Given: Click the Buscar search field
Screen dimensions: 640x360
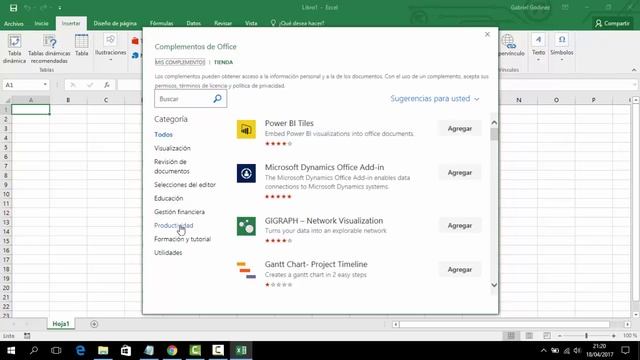Looking at the screenshot, I should pos(191,99).
